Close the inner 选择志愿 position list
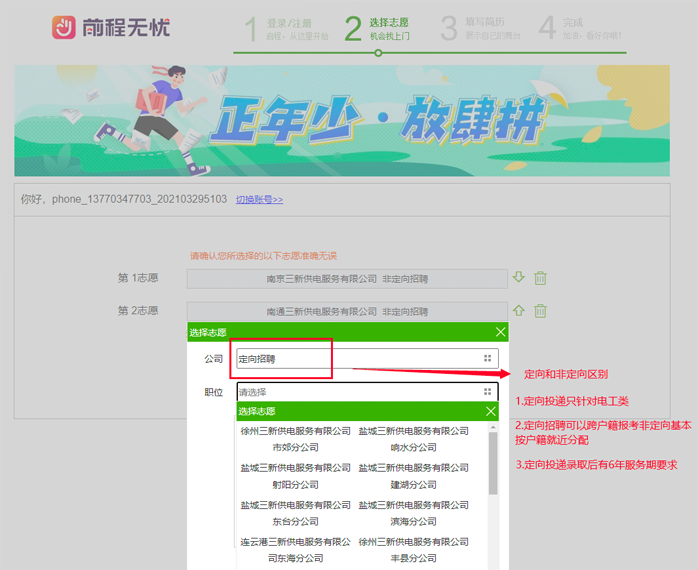Viewport: 698px width, 570px height. pos(490,411)
